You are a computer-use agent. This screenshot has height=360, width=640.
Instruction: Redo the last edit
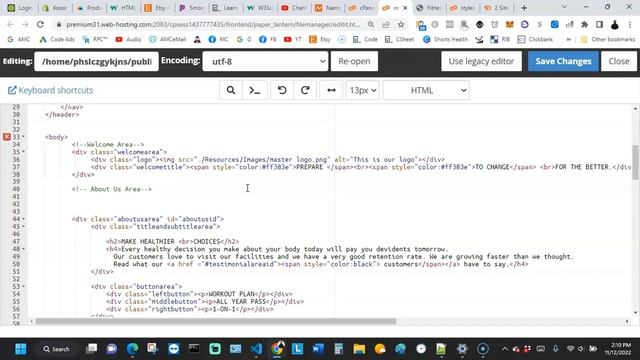coord(305,90)
